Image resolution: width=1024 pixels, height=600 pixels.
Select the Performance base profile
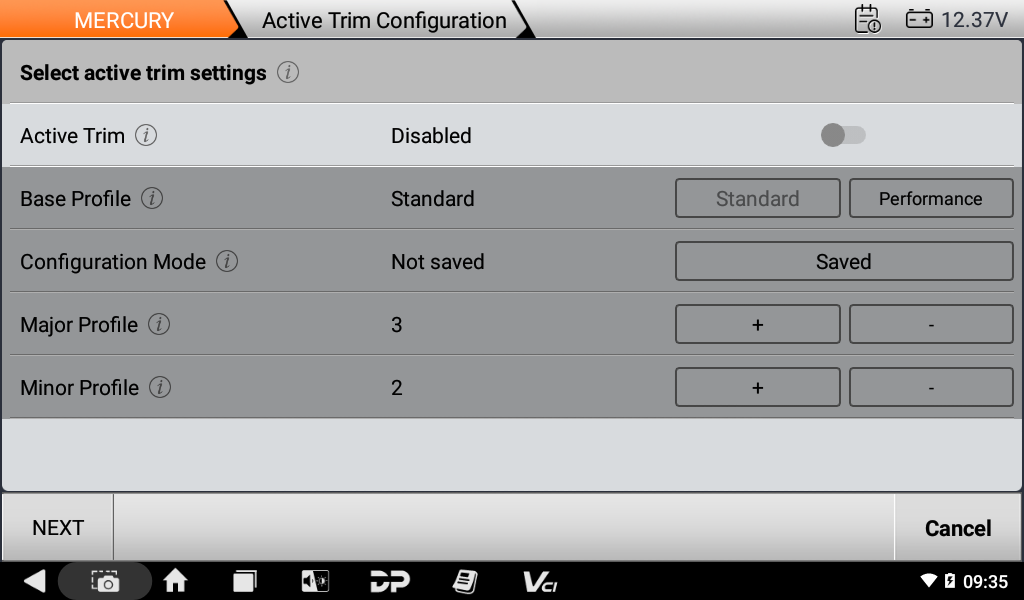point(930,199)
